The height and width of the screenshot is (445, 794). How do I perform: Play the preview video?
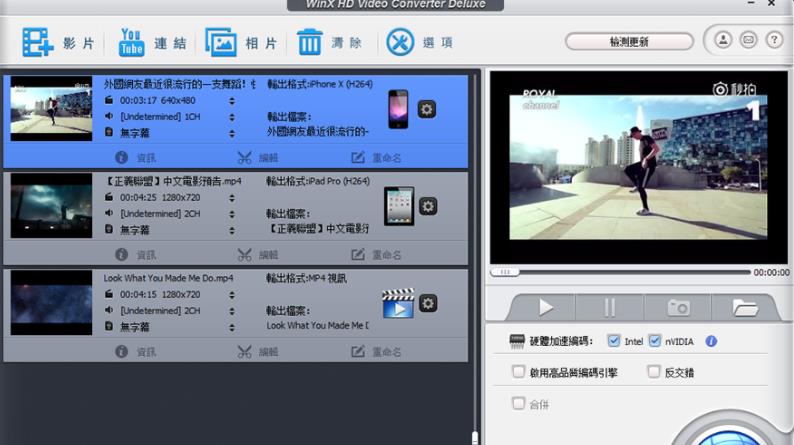545,307
